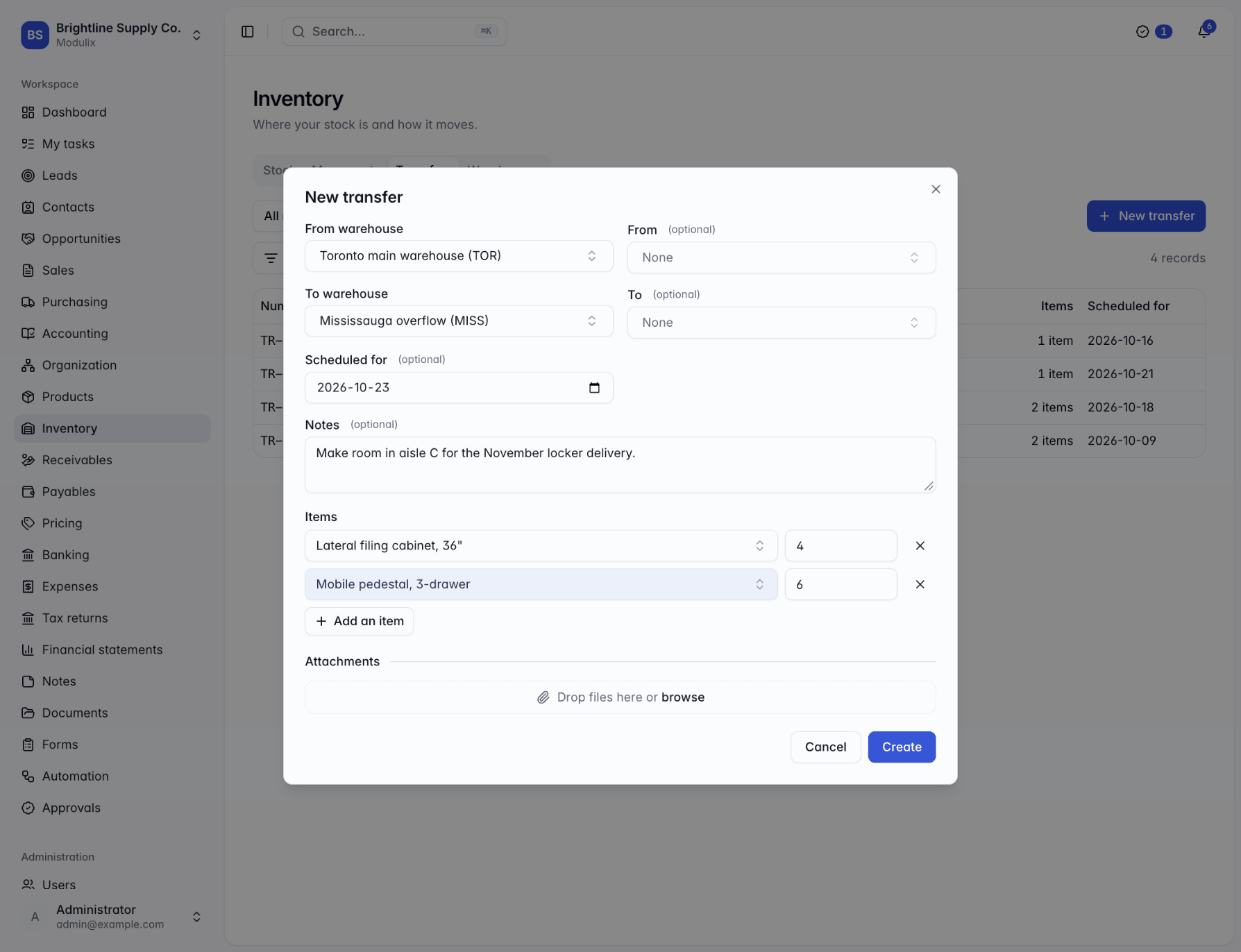Viewport: 1241px width, 952px height.
Task: Open Banking in the sidebar
Action: click(x=112, y=554)
